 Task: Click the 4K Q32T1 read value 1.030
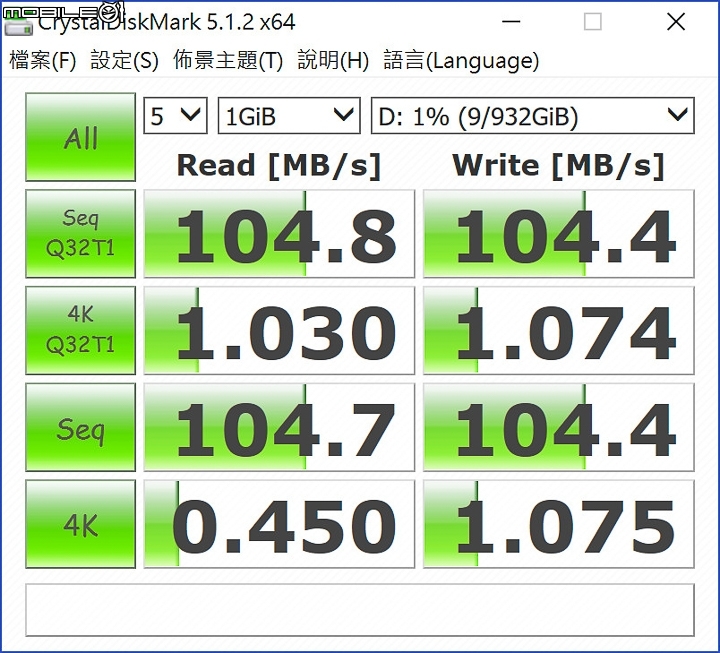(279, 331)
